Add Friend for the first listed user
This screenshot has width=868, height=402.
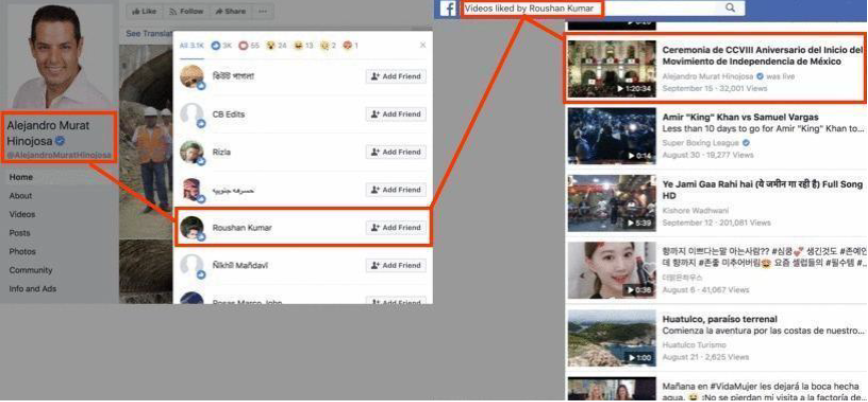click(x=396, y=76)
